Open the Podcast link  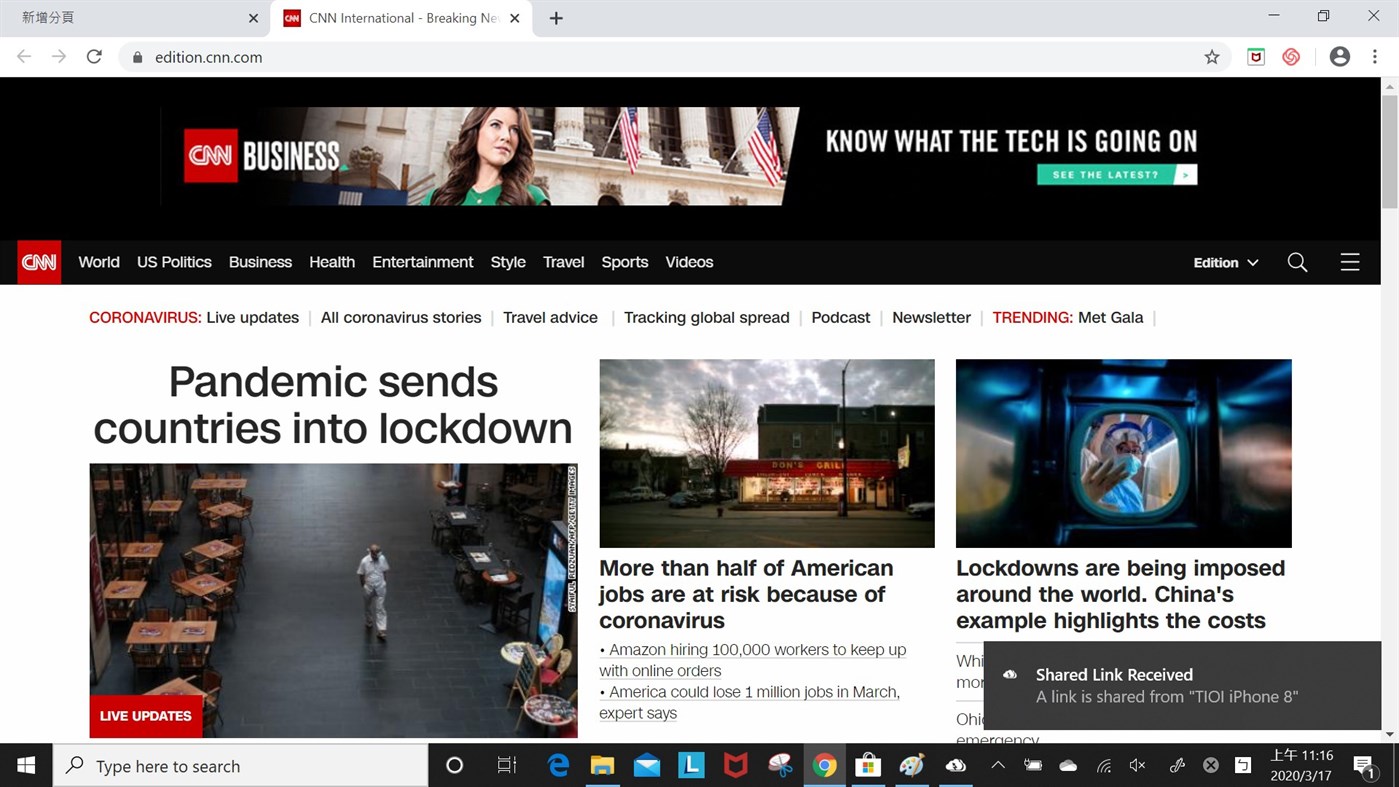(x=841, y=317)
